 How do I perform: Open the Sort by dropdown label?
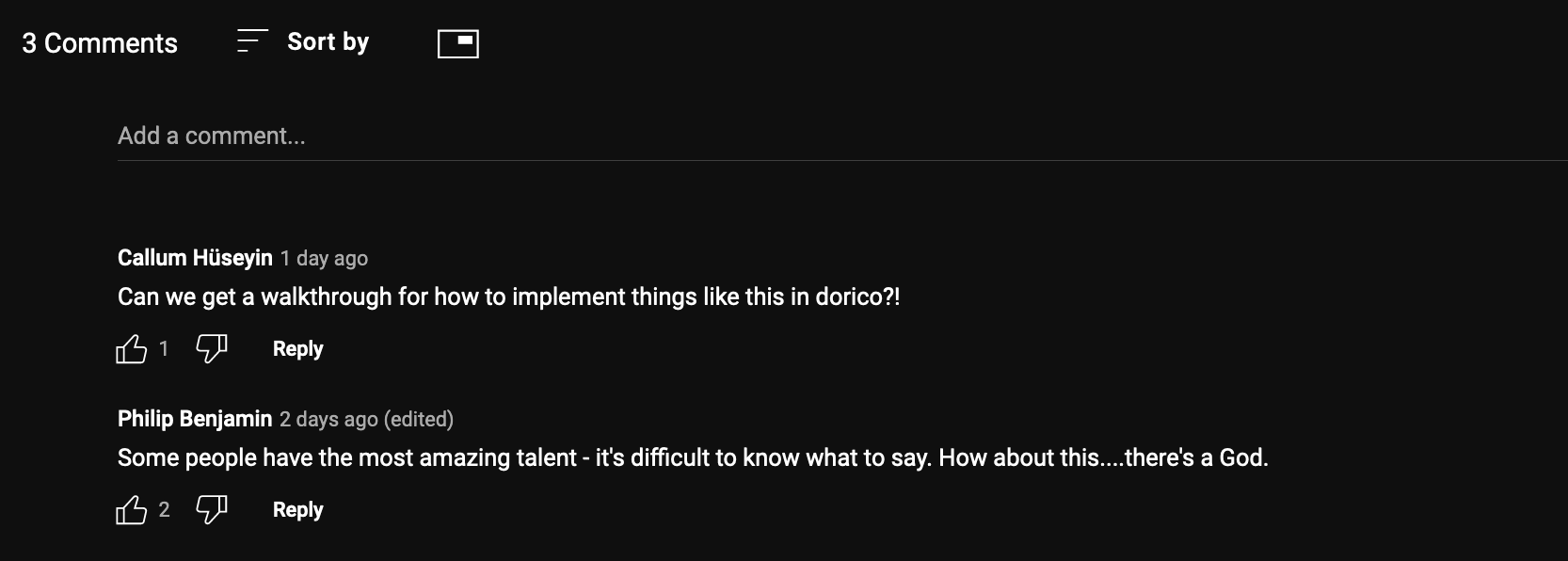click(328, 42)
